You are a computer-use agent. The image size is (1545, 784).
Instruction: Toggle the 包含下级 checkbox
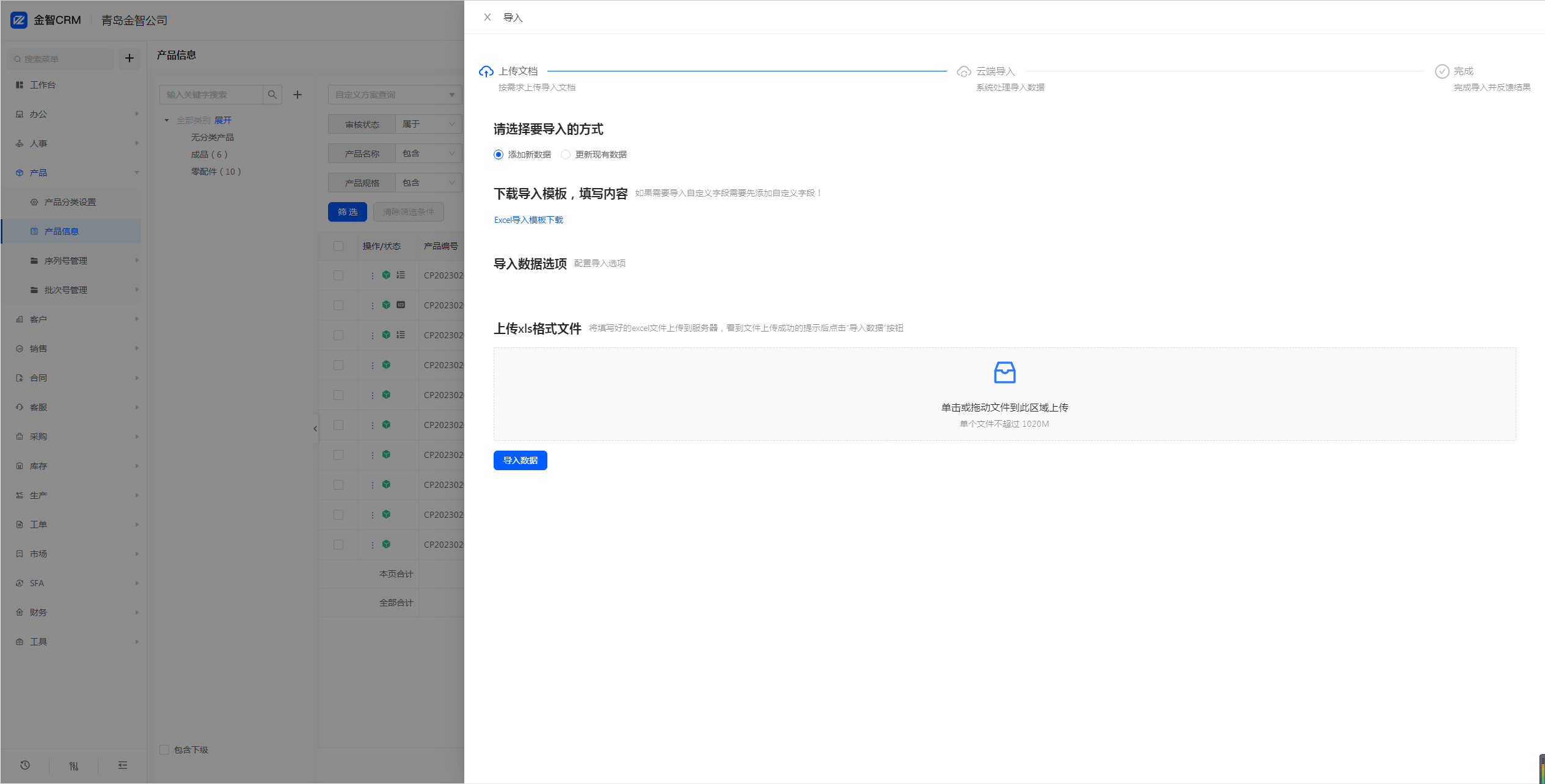[164, 750]
